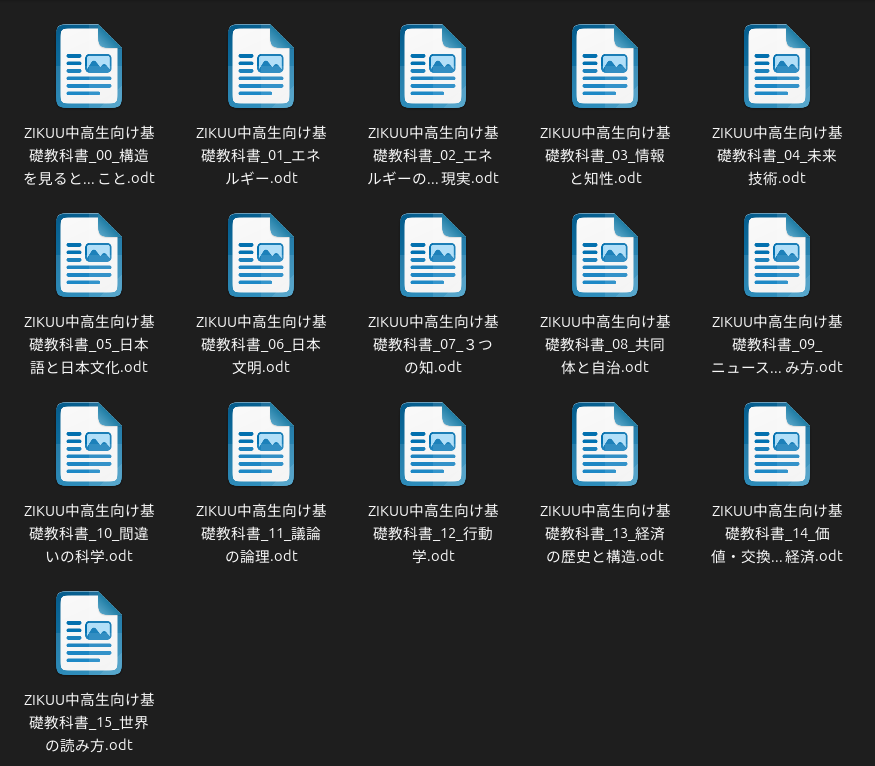
Task: Select the 06_日本文明.odt document icon
Action: click(x=261, y=255)
